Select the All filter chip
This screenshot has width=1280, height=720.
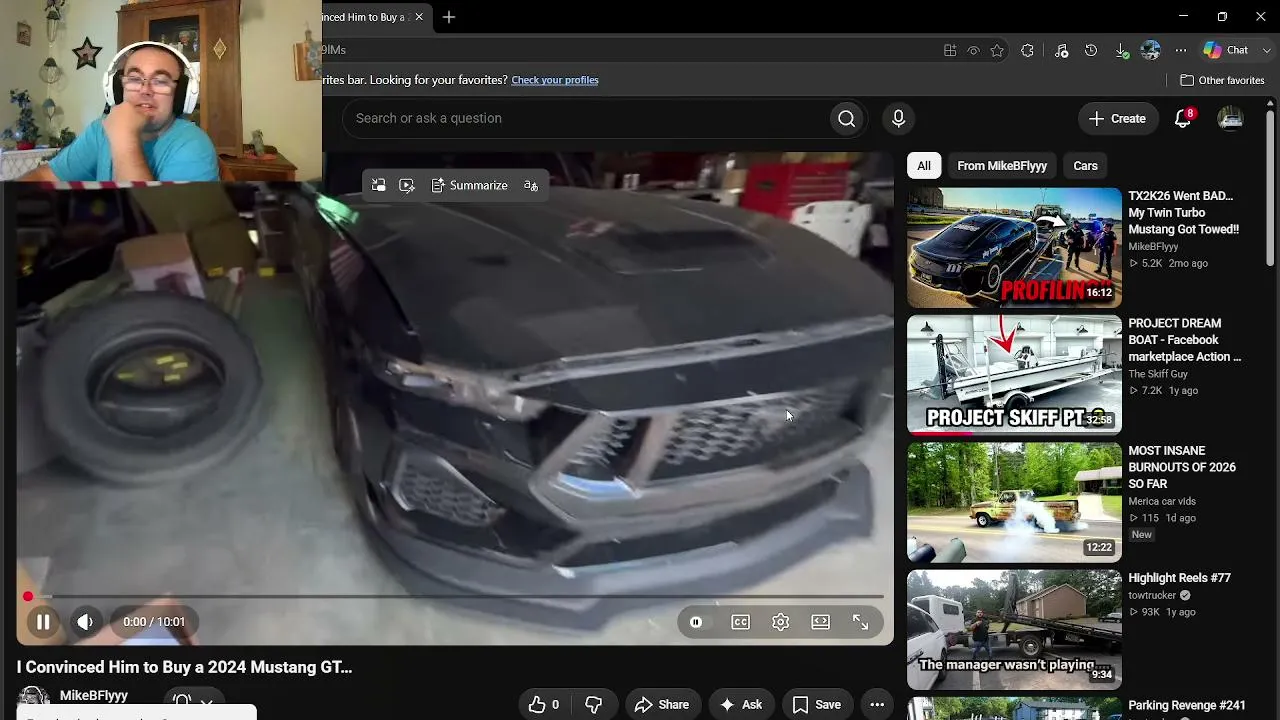(x=924, y=166)
